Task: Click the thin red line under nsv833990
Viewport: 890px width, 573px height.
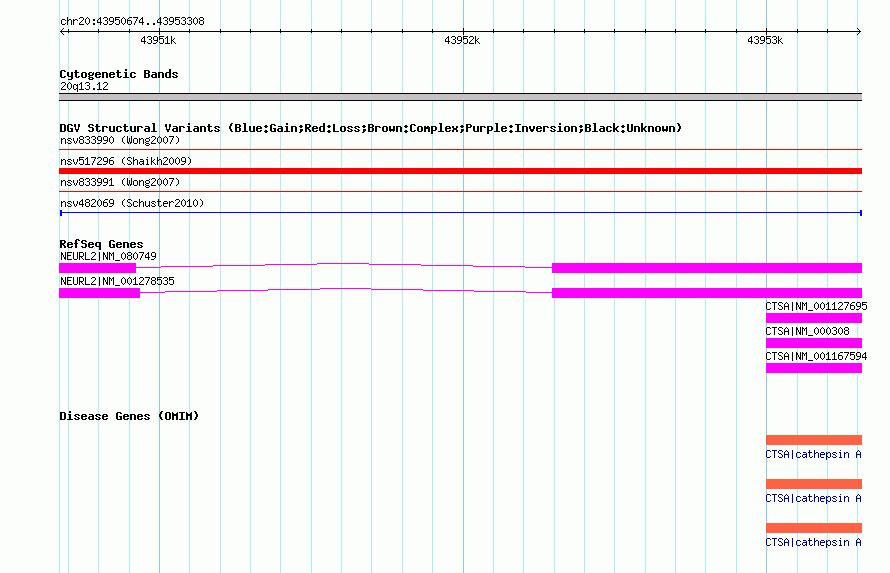Action: (460, 150)
